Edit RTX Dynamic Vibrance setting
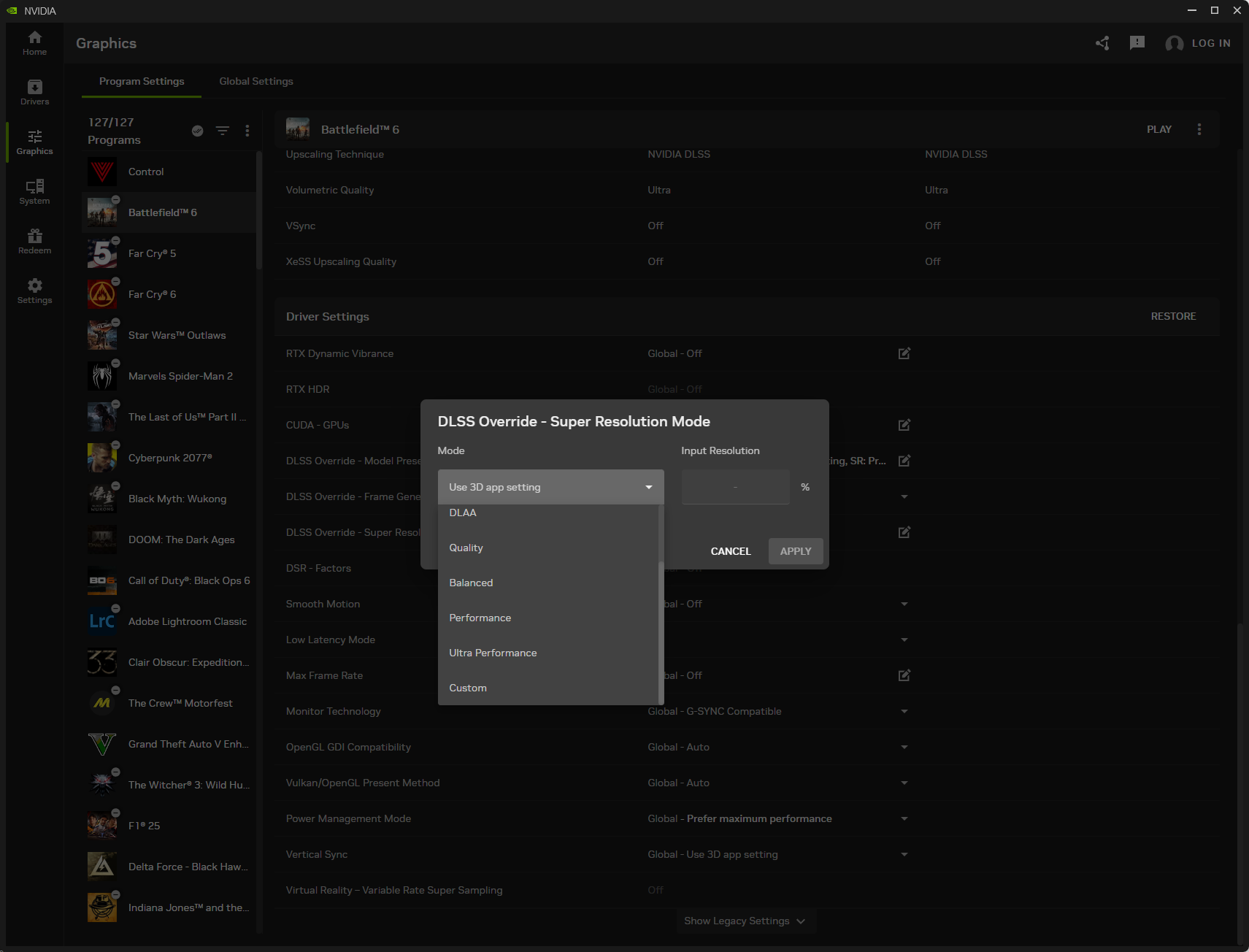The width and height of the screenshot is (1249, 952). tap(904, 353)
